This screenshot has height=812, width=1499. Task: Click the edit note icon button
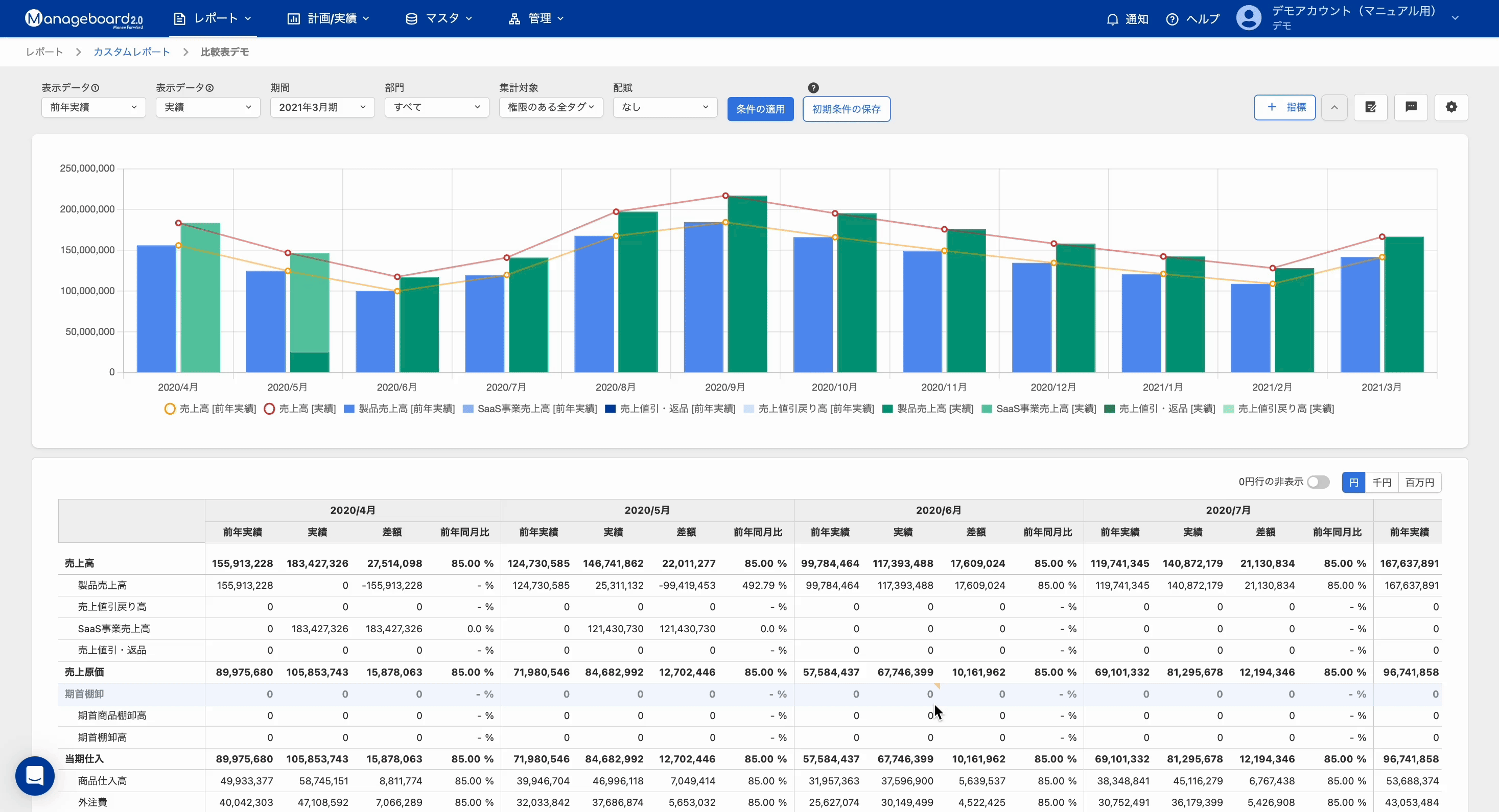[x=1370, y=107]
